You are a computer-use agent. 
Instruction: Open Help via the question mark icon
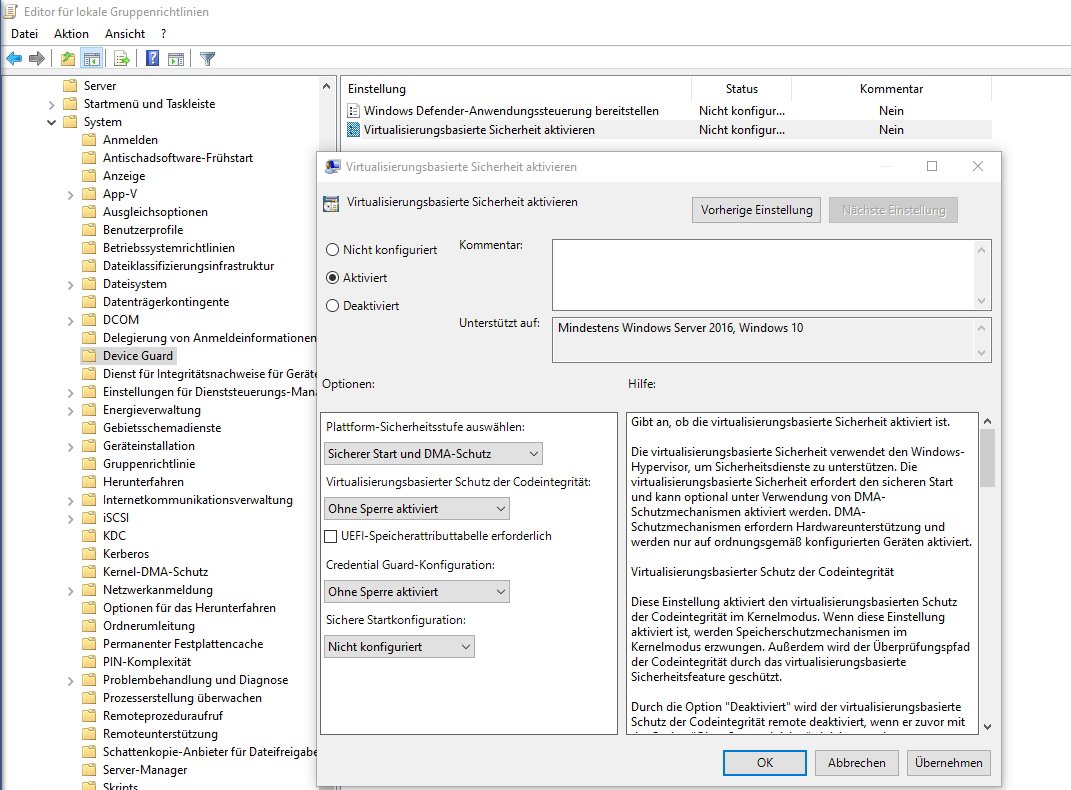(x=151, y=58)
